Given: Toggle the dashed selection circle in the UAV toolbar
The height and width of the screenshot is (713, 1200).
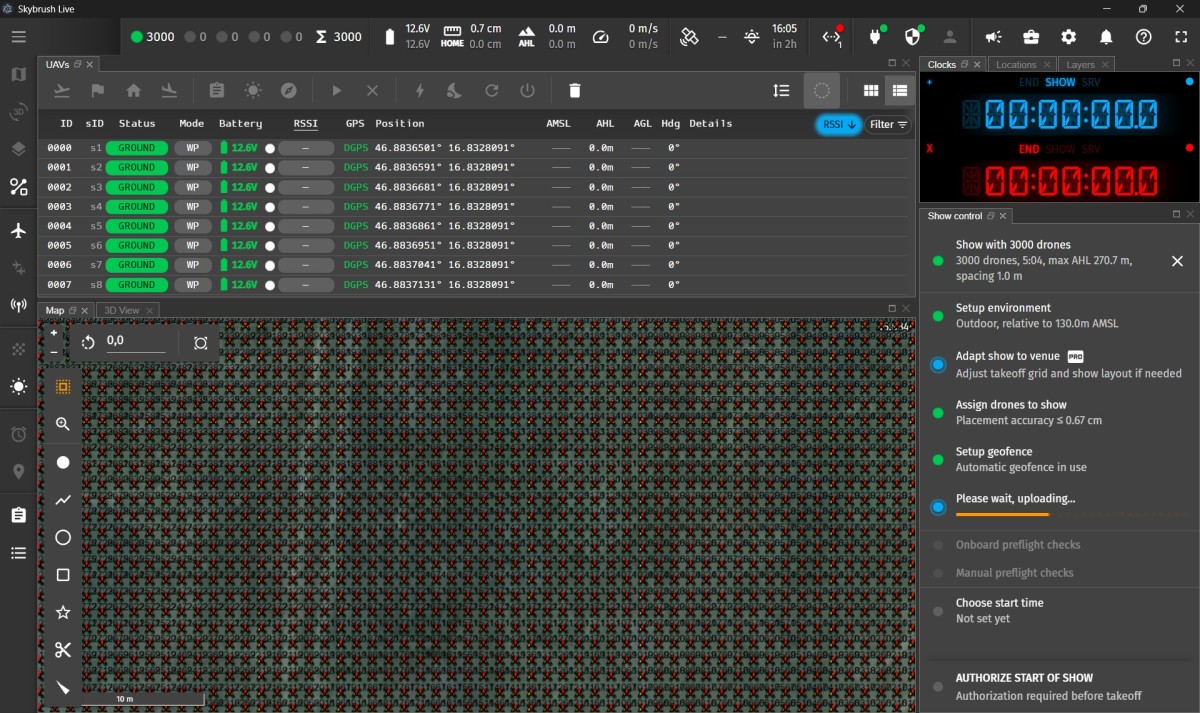Looking at the screenshot, I should click(821, 90).
